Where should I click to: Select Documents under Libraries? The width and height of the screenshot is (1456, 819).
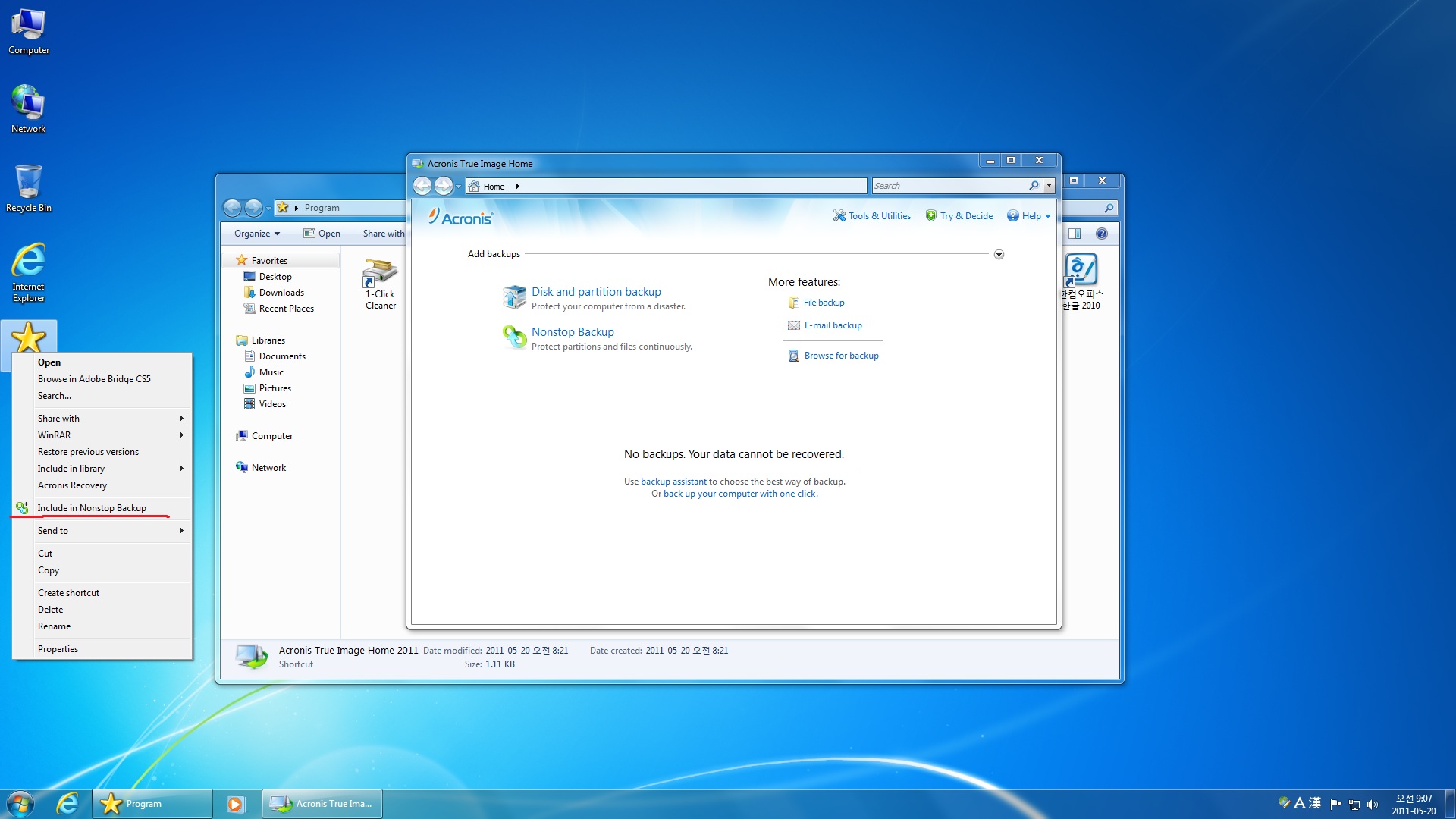tap(282, 356)
